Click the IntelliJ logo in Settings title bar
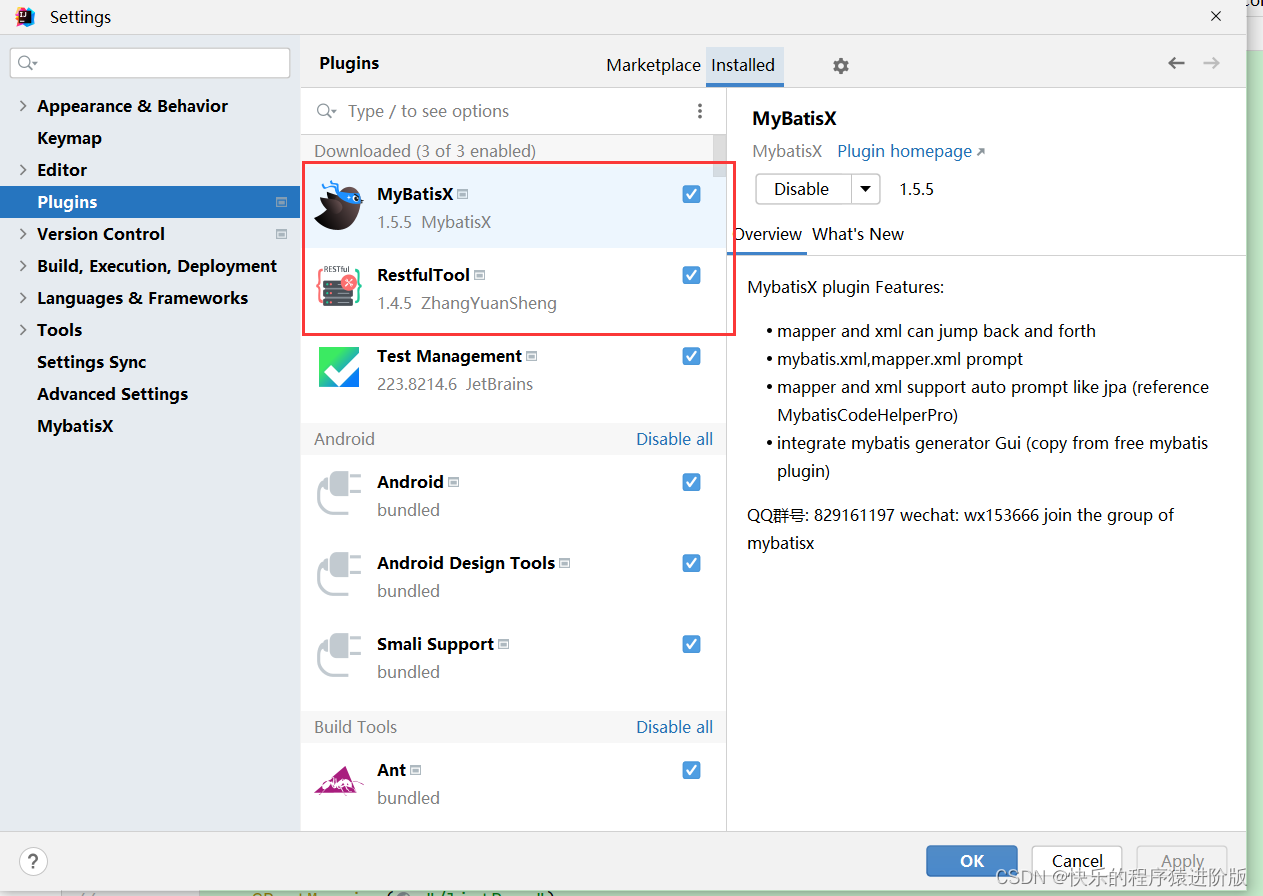Viewport: 1263px width, 896px height. pyautogui.click(x=26, y=17)
